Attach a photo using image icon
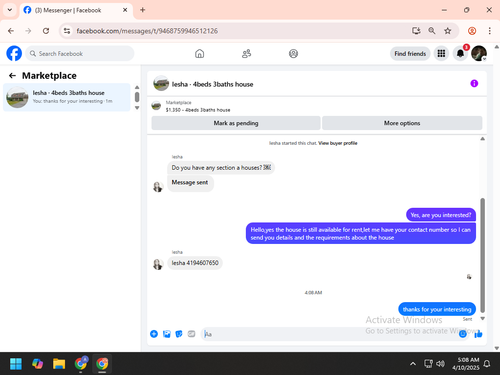The image size is (500, 375). click(x=167, y=334)
